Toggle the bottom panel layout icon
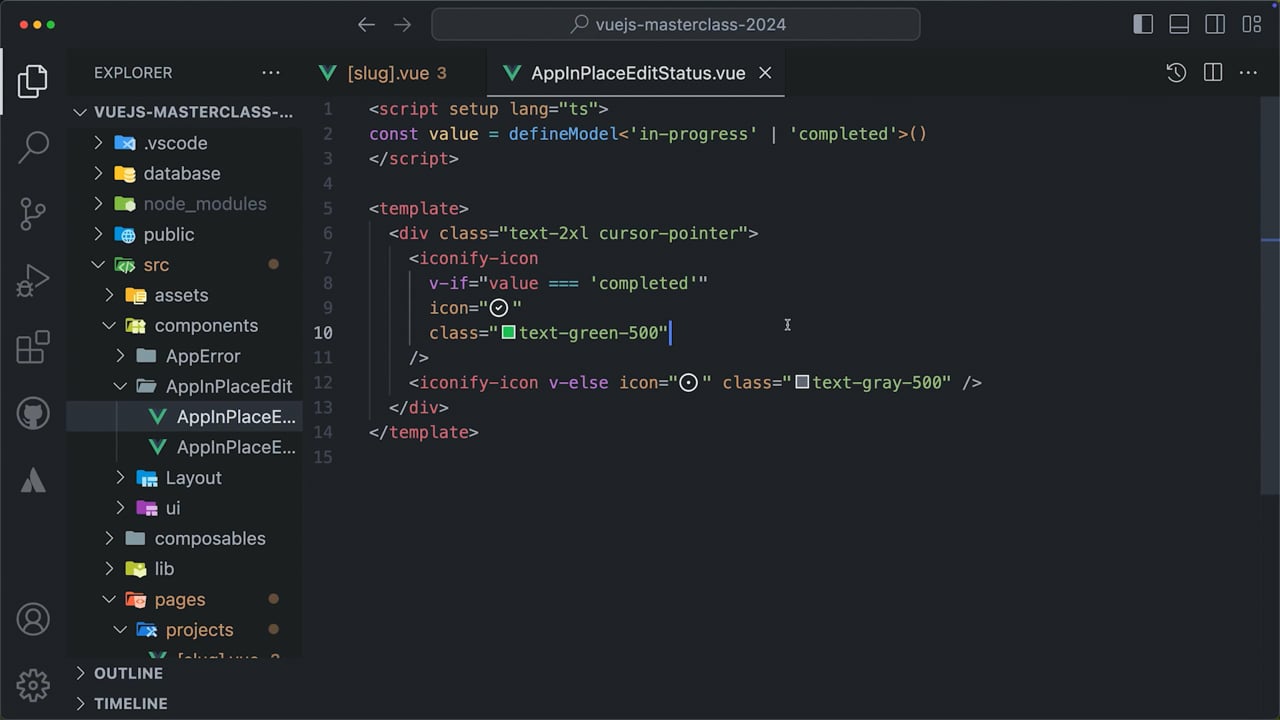Screen dimensions: 1280x720 (x=1179, y=24)
